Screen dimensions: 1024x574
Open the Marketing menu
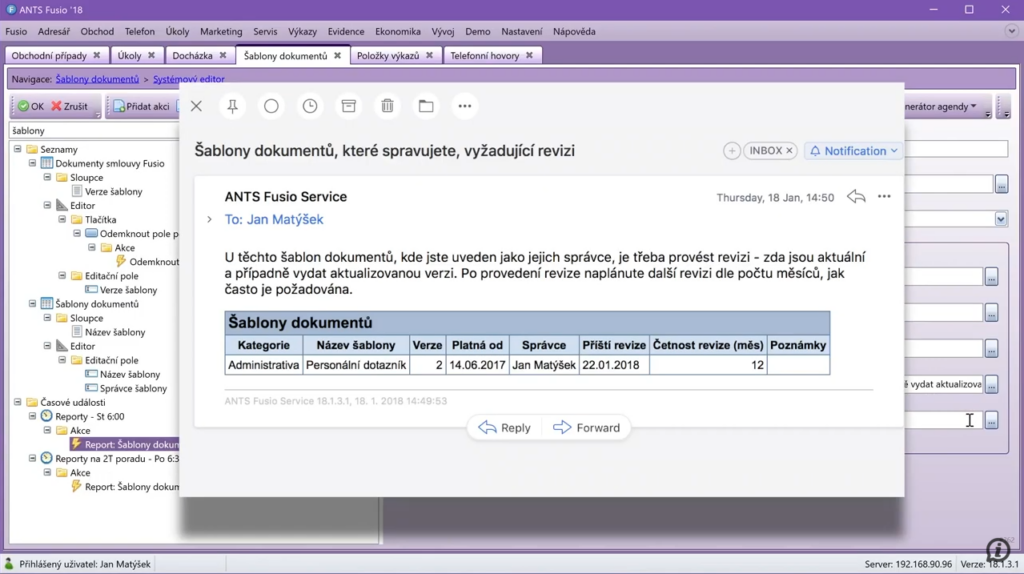(221, 32)
